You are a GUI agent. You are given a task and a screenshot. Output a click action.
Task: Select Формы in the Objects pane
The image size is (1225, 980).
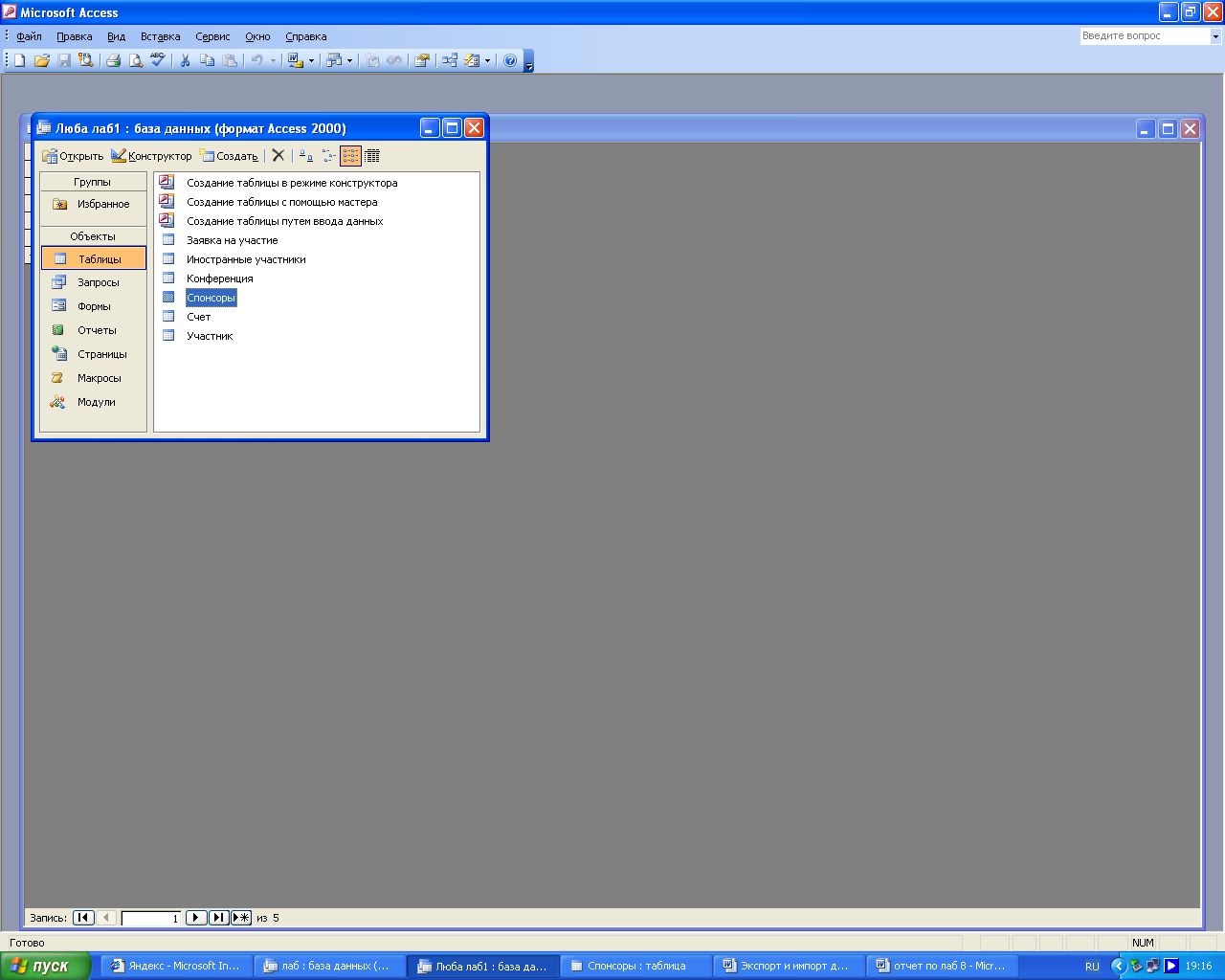[x=94, y=306]
